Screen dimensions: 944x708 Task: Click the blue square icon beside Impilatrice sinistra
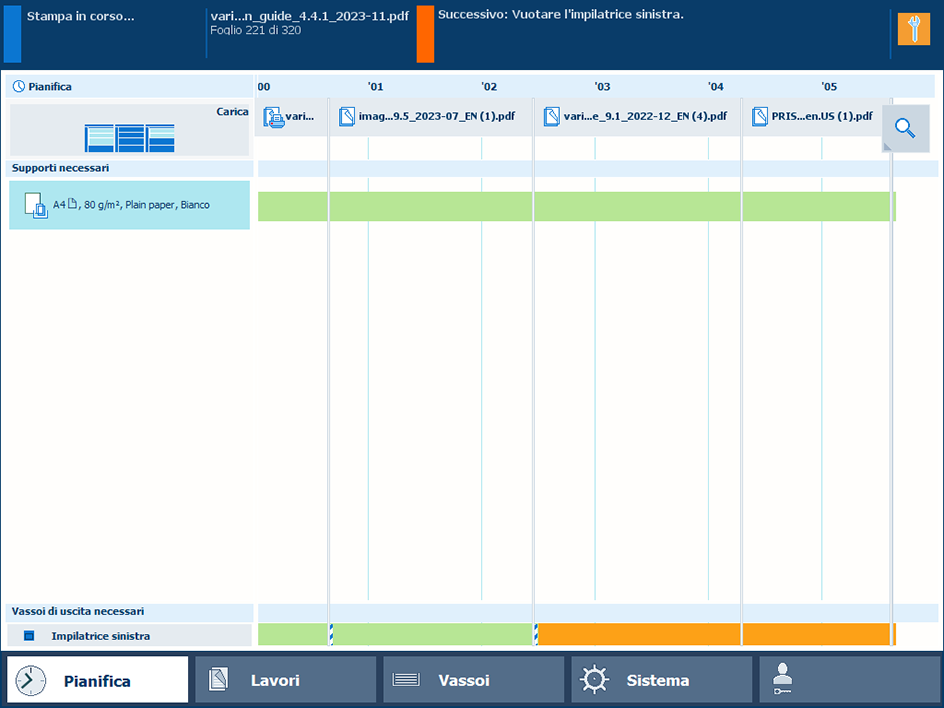click(29, 636)
